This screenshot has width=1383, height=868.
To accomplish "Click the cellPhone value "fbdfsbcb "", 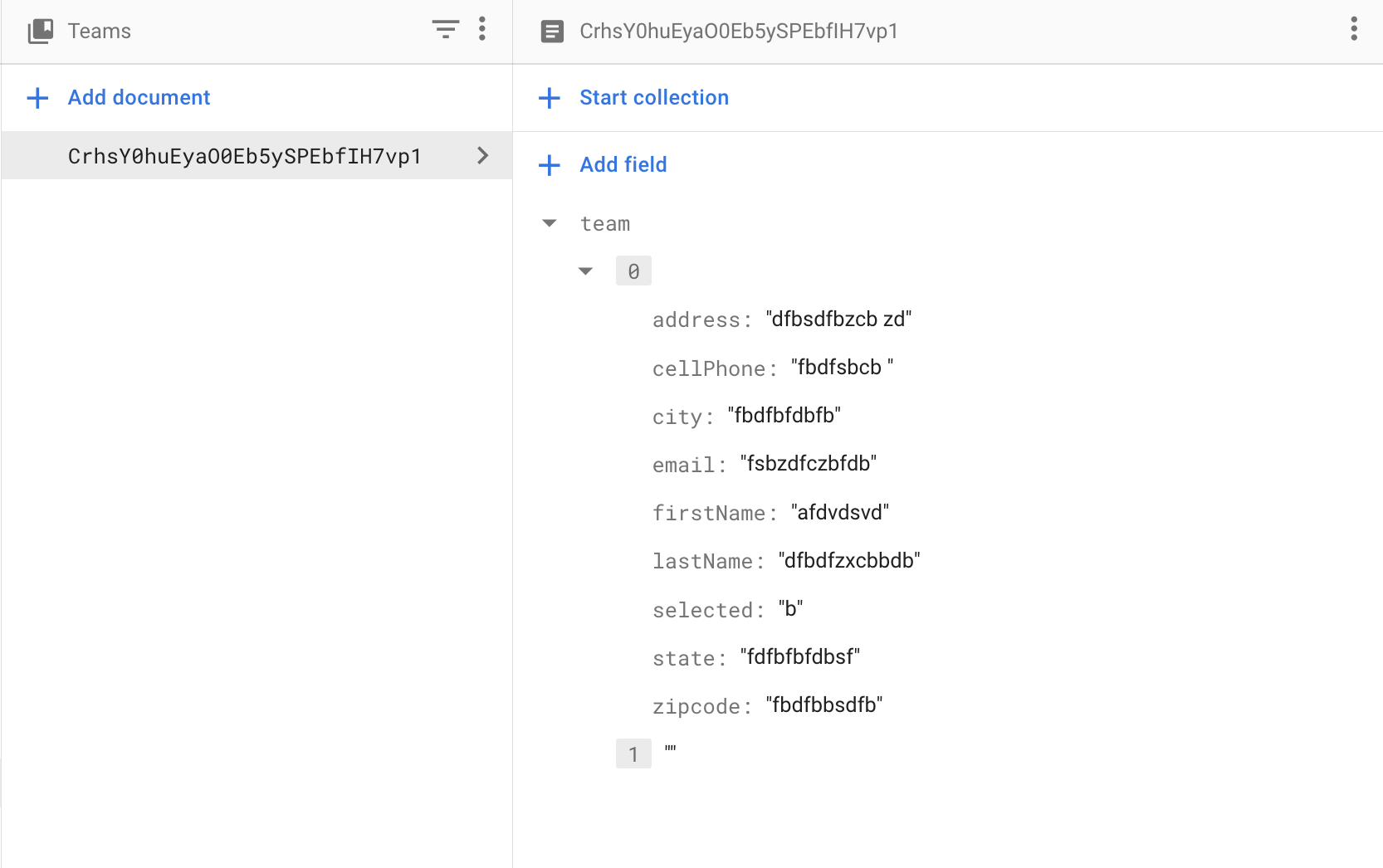I will click(843, 368).
